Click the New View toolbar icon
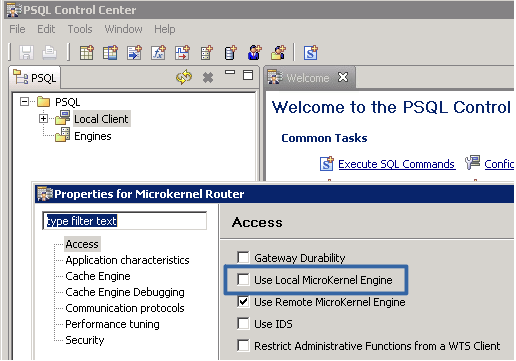This screenshot has height=361, width=516. pos(110,53)
